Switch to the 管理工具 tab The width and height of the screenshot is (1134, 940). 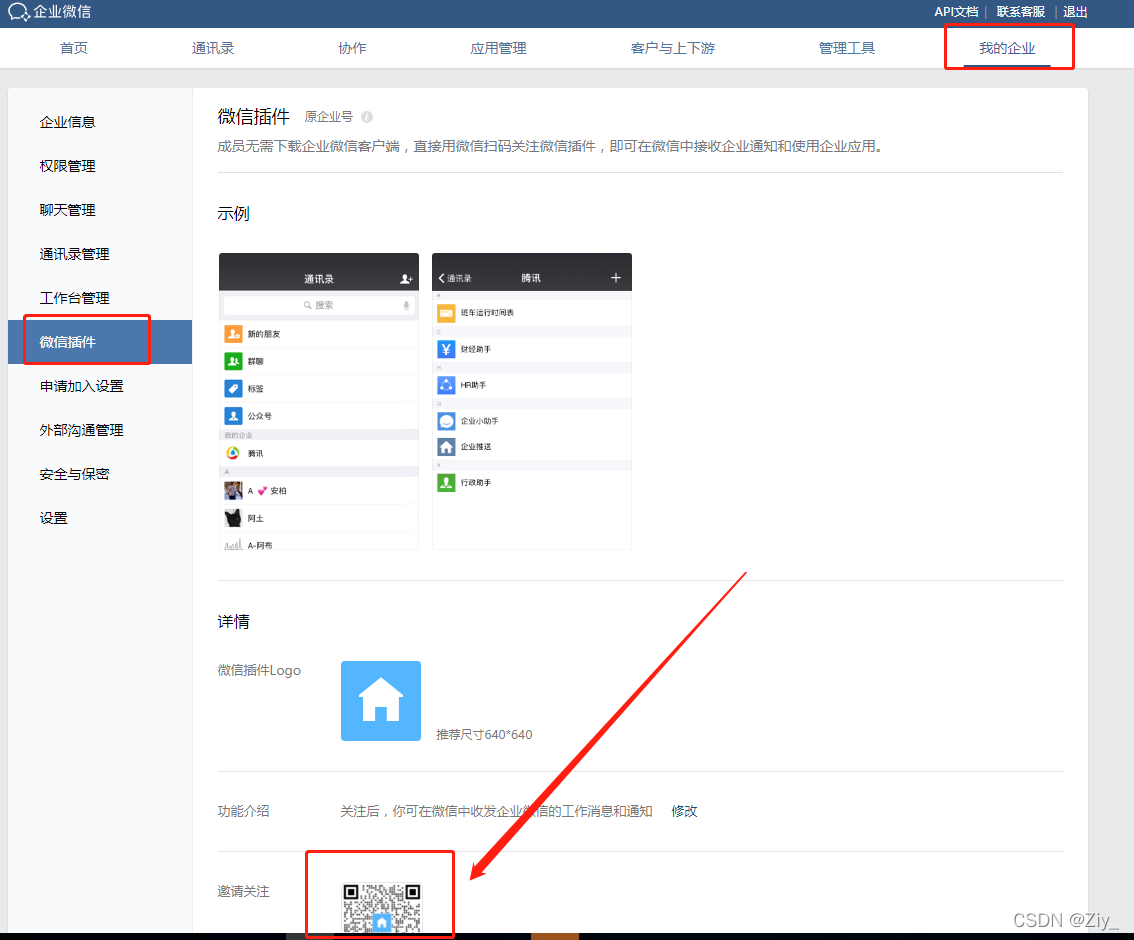pyautogui.click(x=847, y=48)
